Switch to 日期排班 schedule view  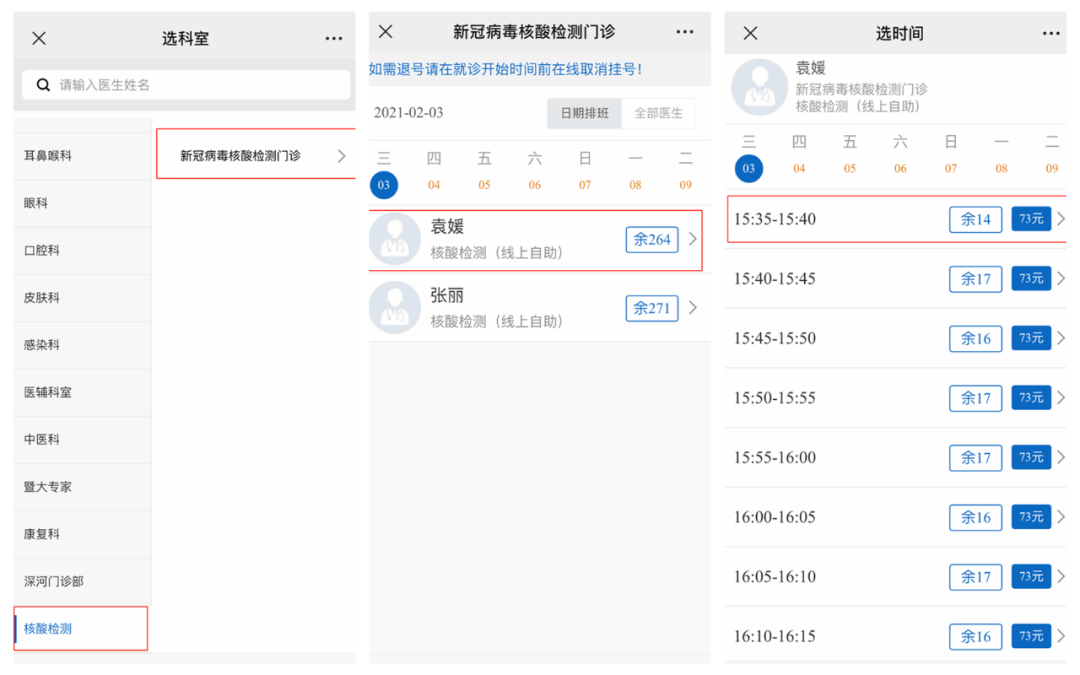[584, 113]
